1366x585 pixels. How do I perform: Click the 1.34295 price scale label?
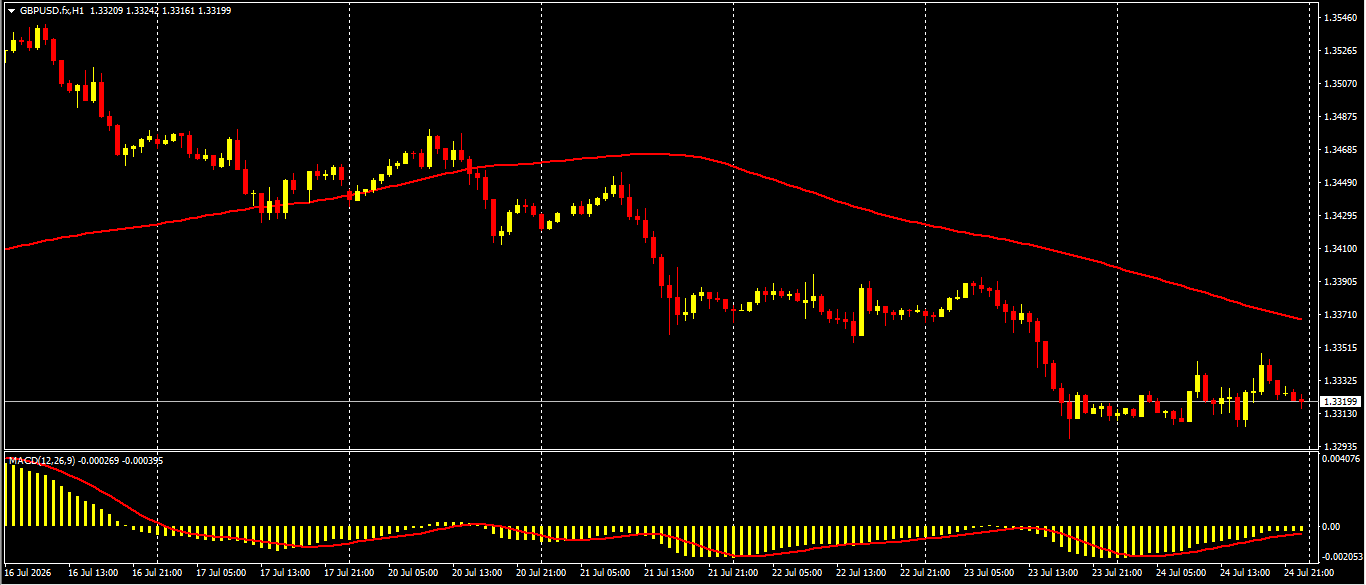tap(1341, 216)
